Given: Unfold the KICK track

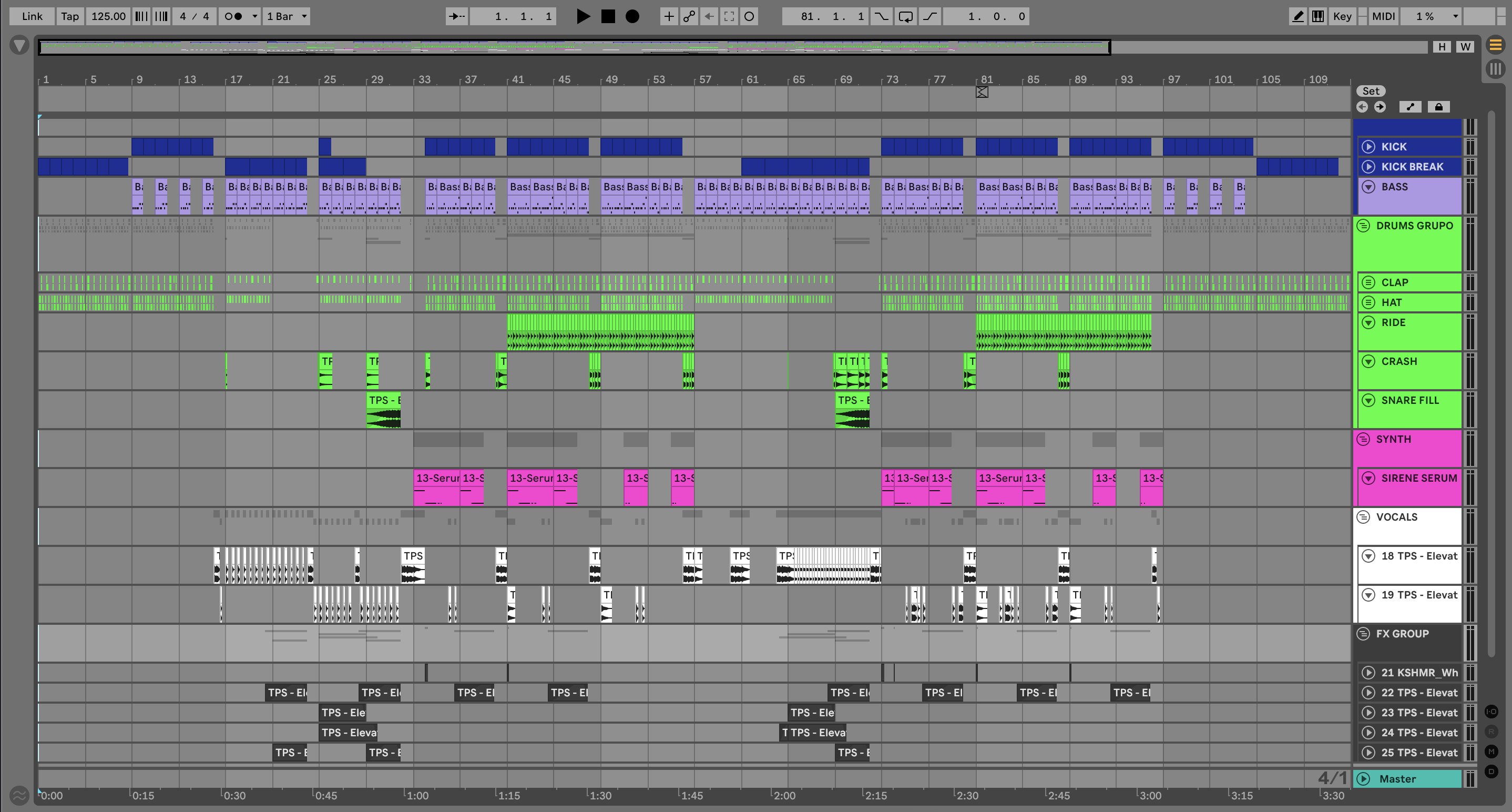Looking at the screenshot, I should pyautogui.click(x=1368, y=147).
